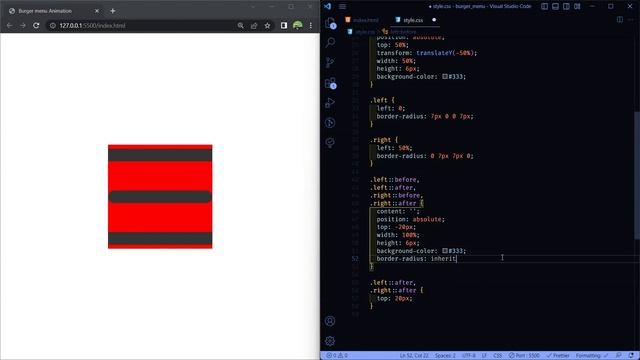Change indentation via Spaces: 2
Image resolution: width=640 pixels, height=360 pixels.
445,356
